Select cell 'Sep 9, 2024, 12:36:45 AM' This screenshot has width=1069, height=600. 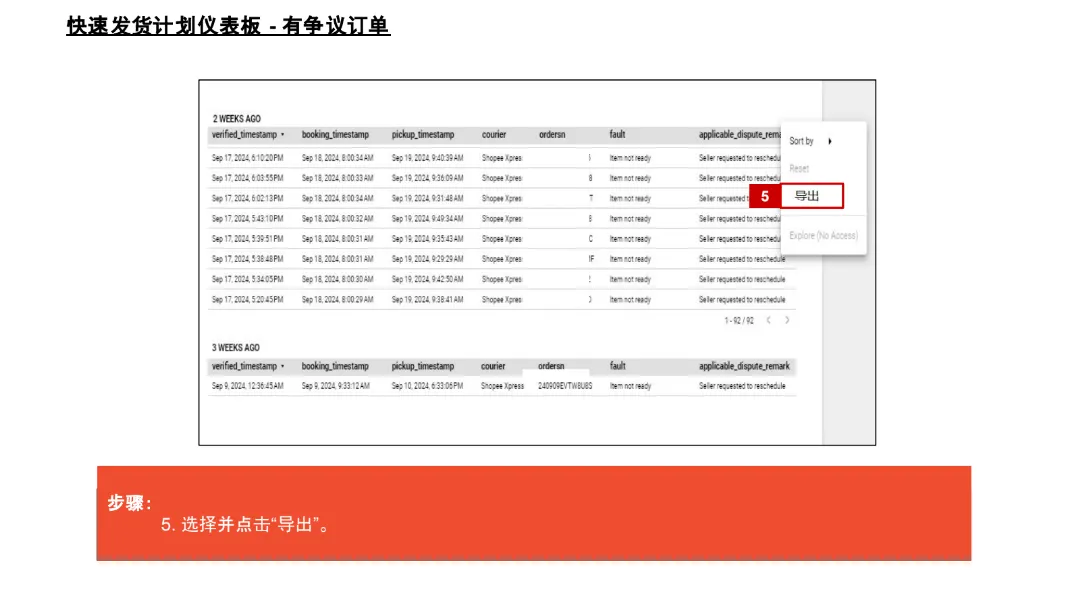(247, 386)
